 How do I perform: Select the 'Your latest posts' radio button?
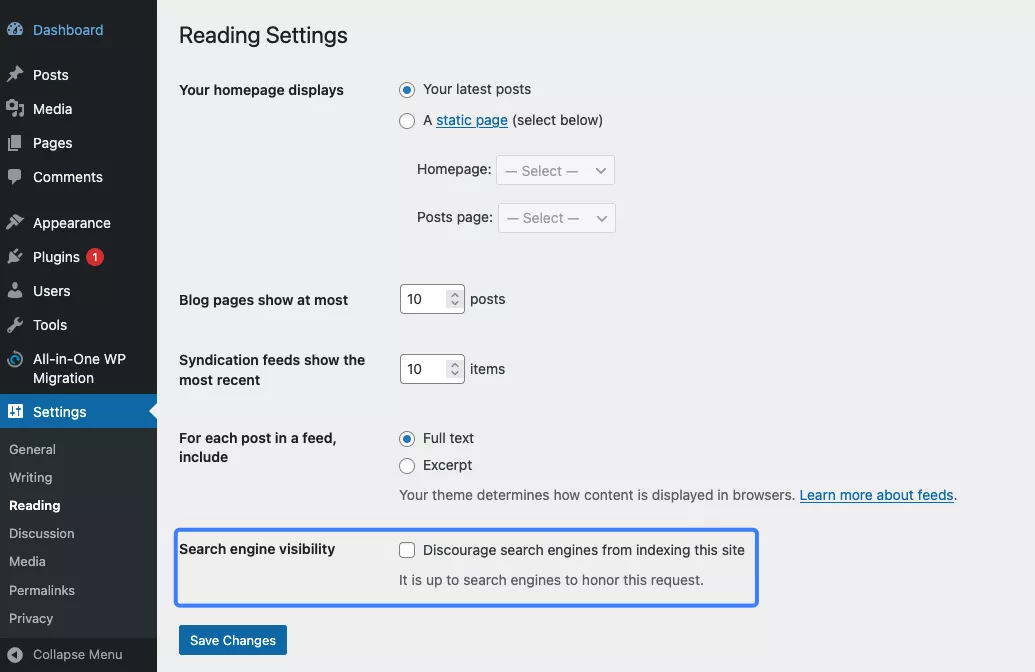click(407, 90)
